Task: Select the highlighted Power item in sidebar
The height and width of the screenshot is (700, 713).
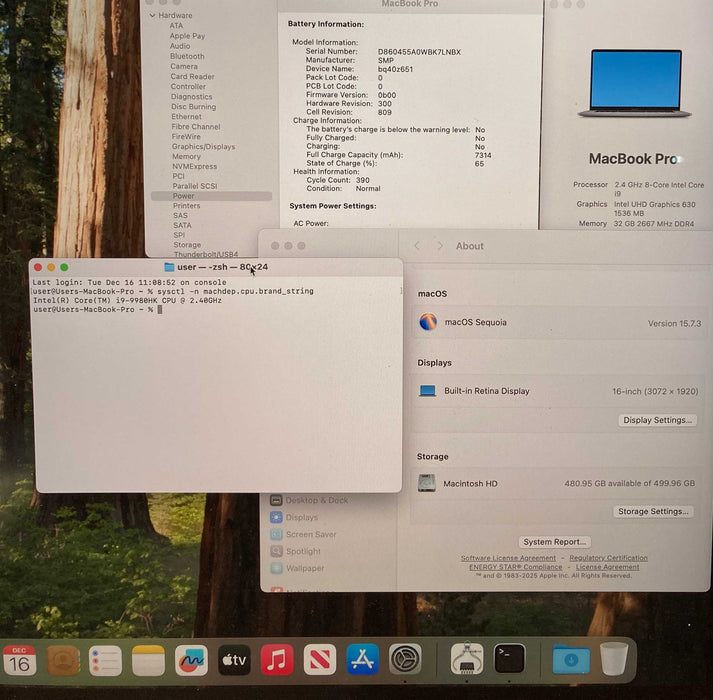Action: click(211, 196)
